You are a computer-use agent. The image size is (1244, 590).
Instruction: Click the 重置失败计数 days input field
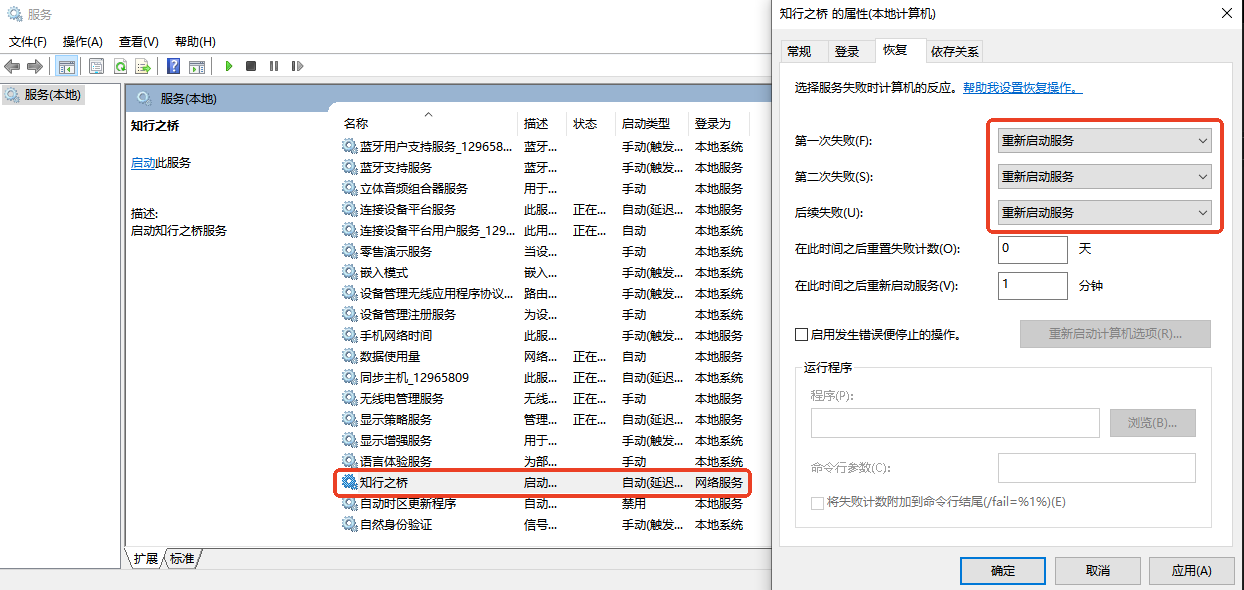pyautogui.click(x=1032, y=249)
